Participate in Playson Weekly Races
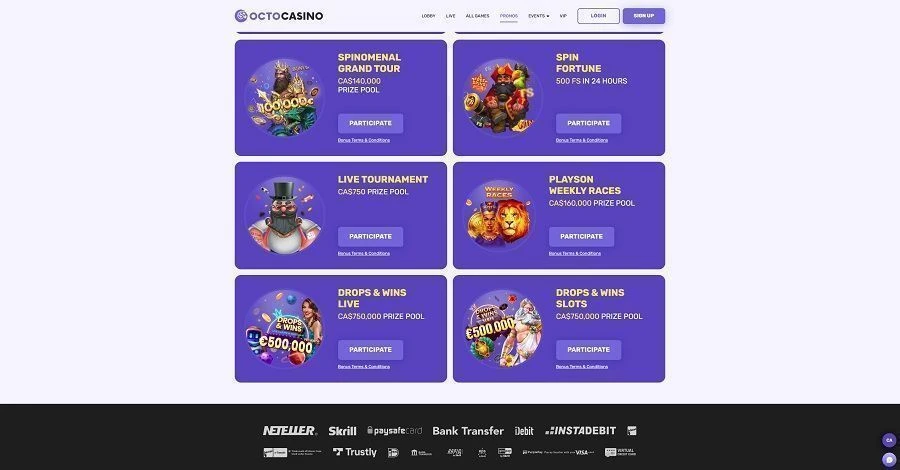The image size is (900, 470). coord(581,236)
